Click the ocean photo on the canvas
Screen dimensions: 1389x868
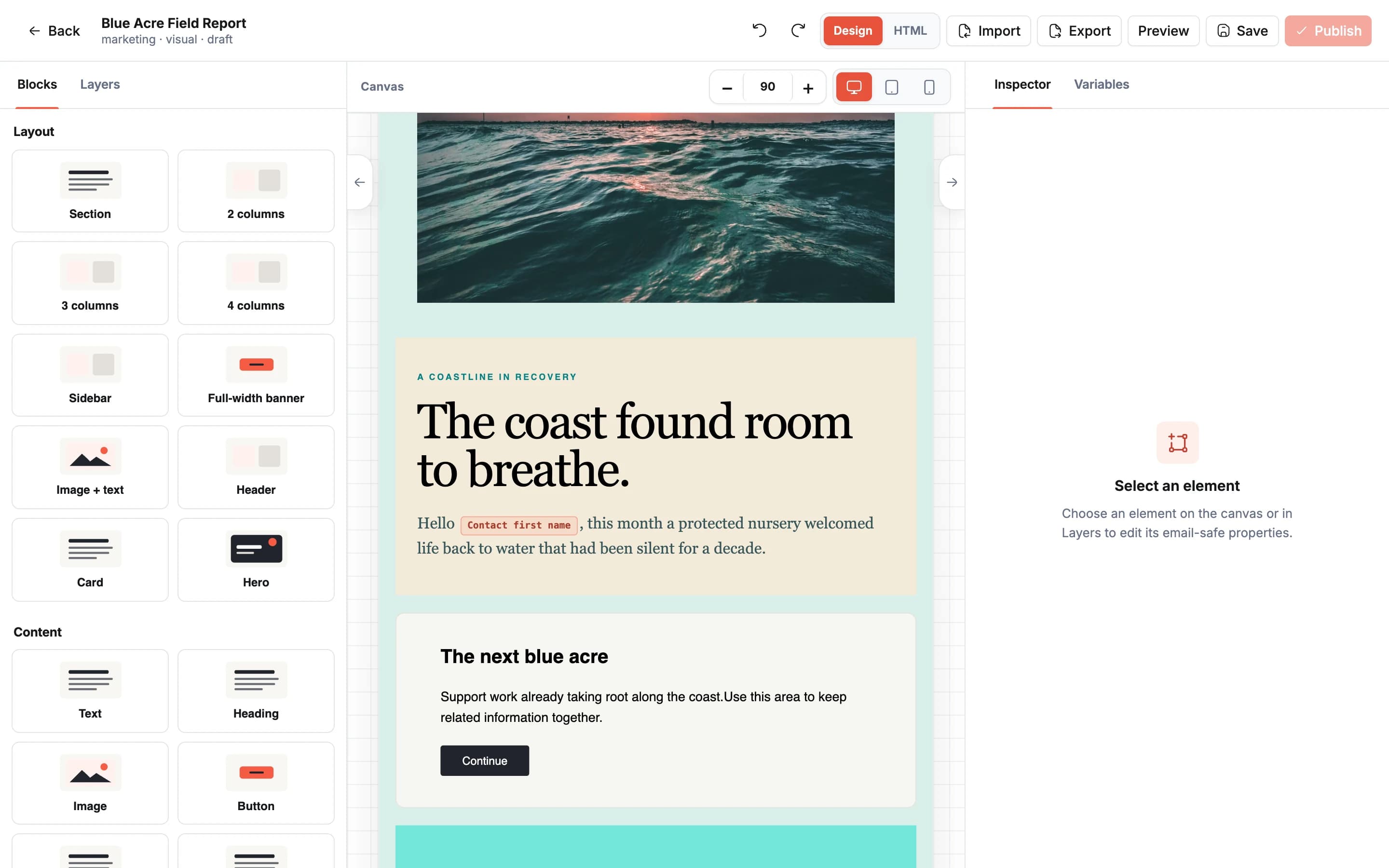click(x=655, y=208)
